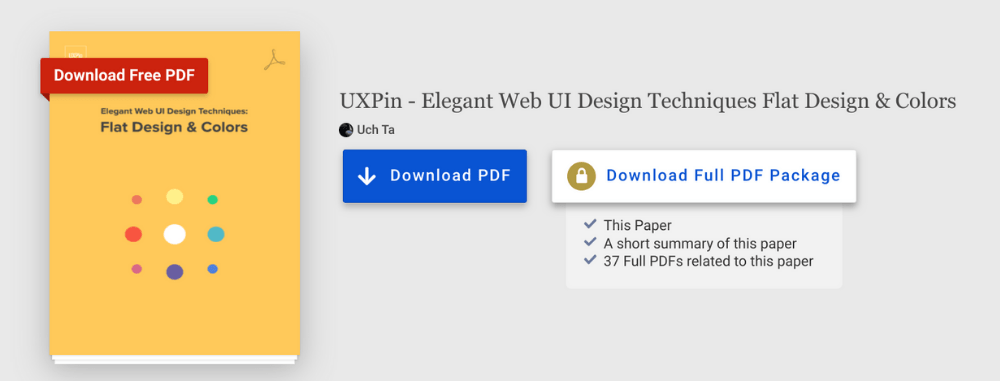This screenshot has height=381, width=1000.
Task: Click checkmark beside 37 Full PDFs
Action: pyautogui.click(x=591, y=260)
